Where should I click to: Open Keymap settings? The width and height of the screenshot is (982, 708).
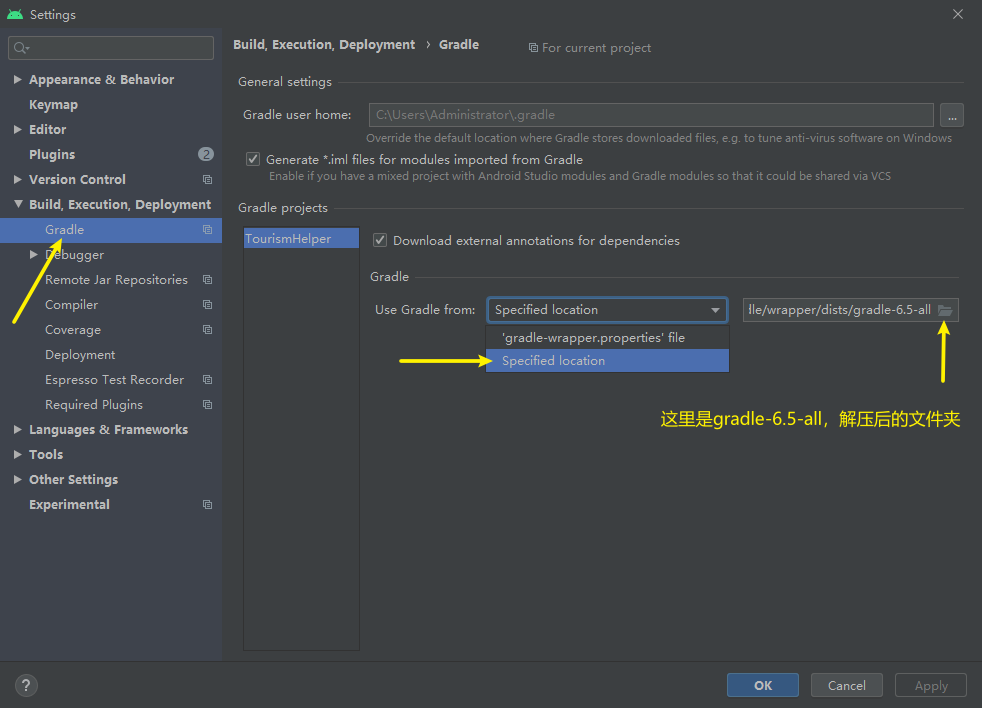(53, 105)
